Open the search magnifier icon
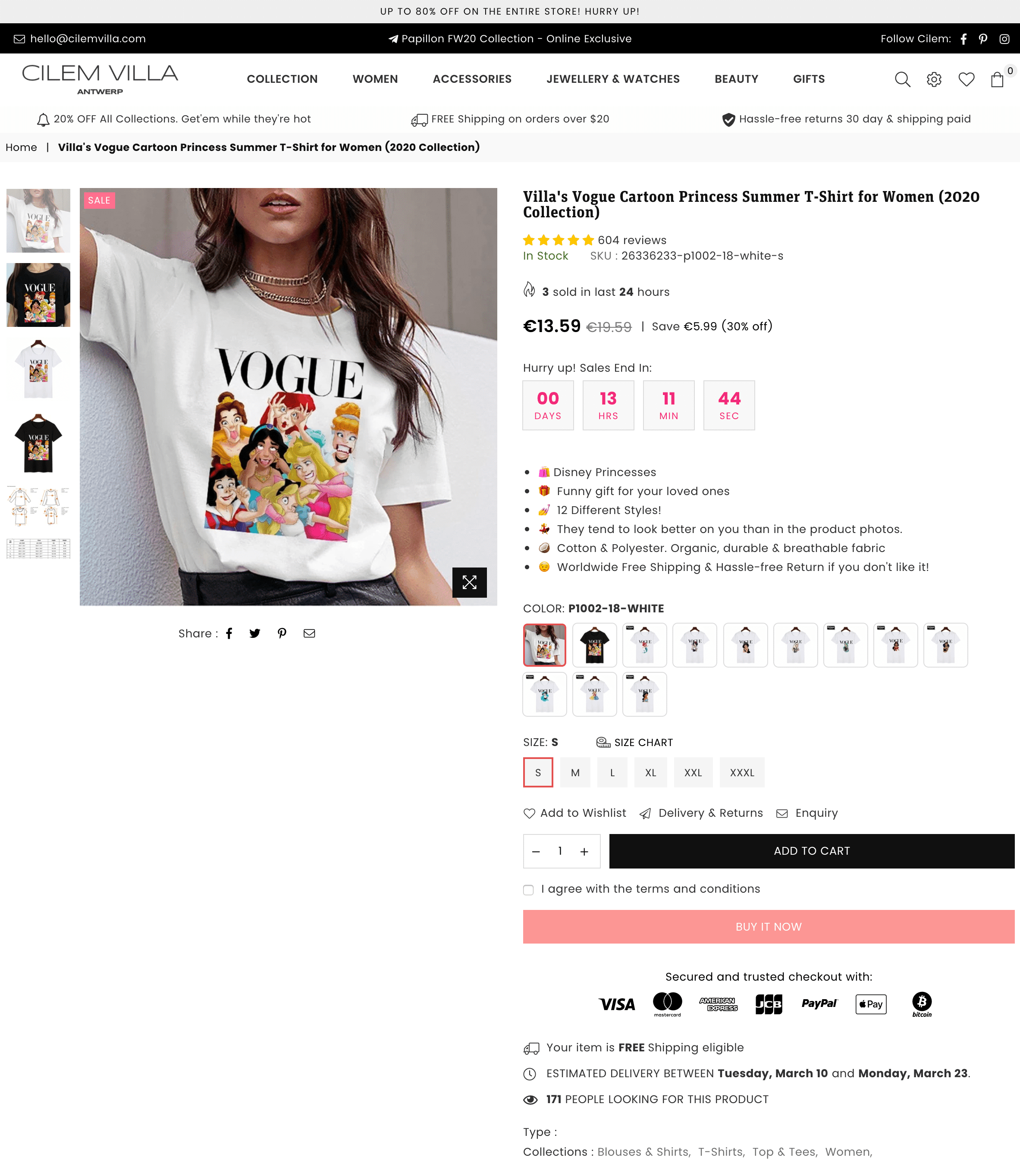Image resolution: width=1020 pixels, height=1176 pixels. (x=902, y=79)
